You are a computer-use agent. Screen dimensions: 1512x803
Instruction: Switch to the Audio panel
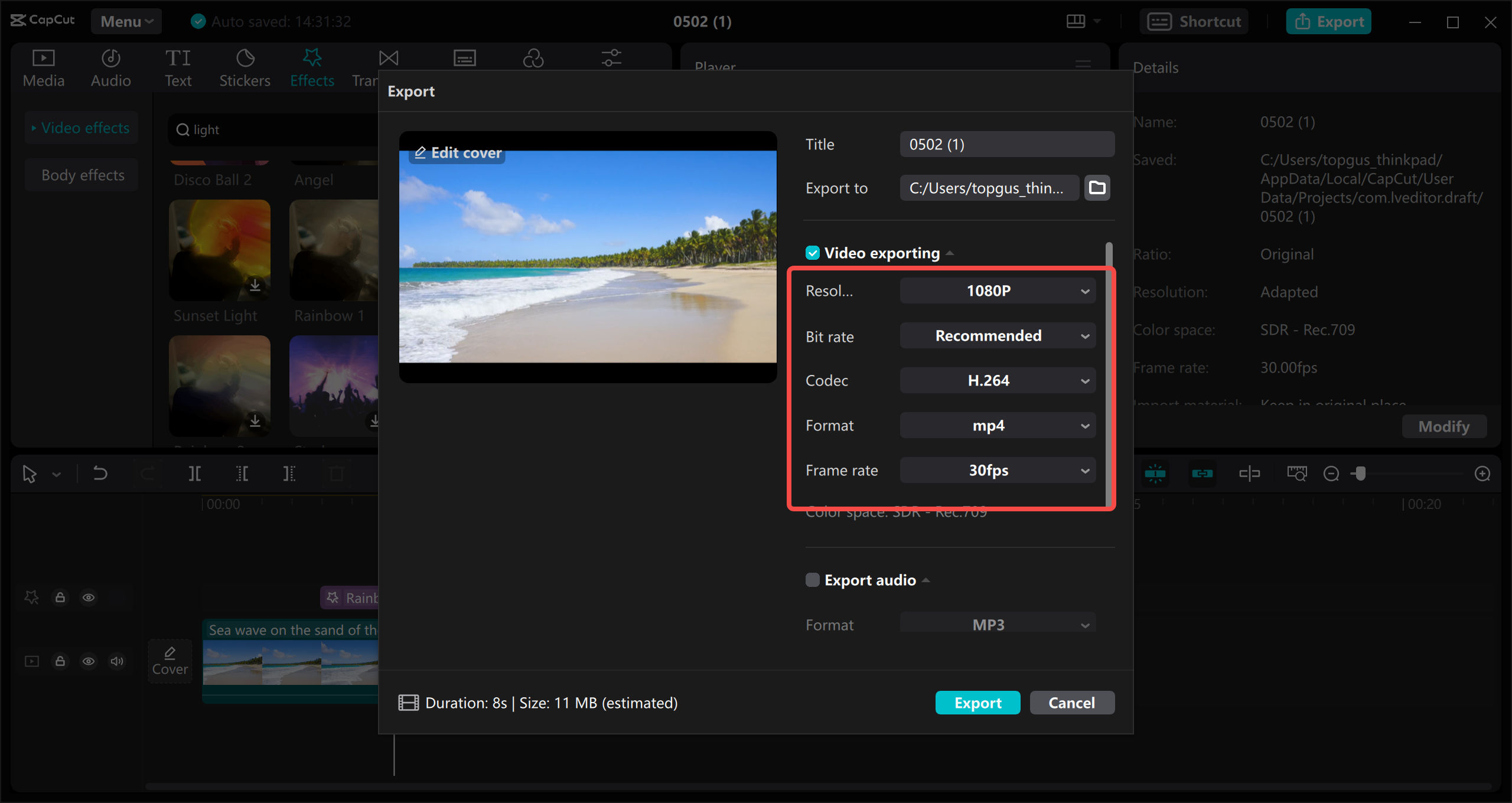110,66
